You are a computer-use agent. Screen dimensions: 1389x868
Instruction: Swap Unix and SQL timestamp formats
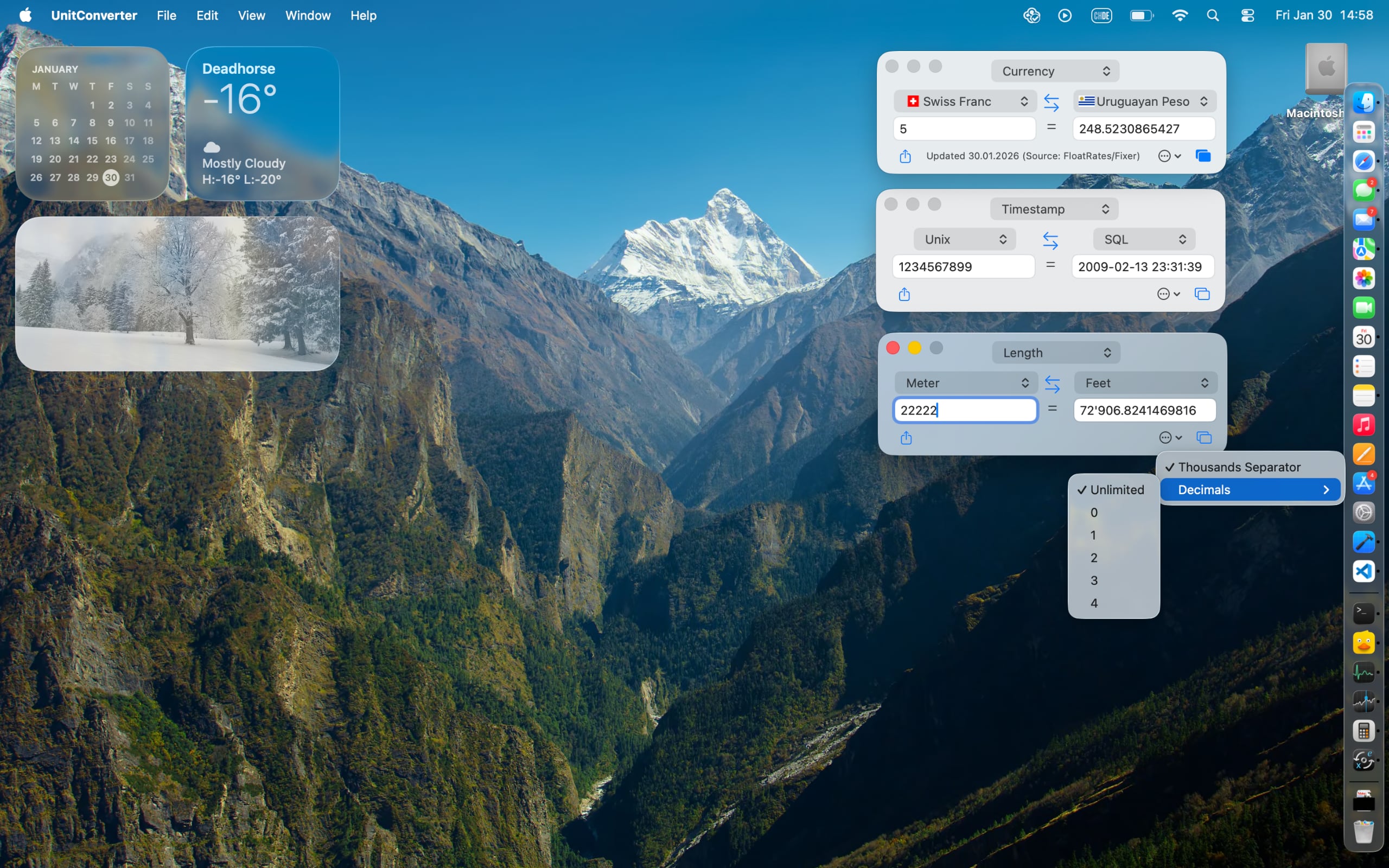[1050, 240]
